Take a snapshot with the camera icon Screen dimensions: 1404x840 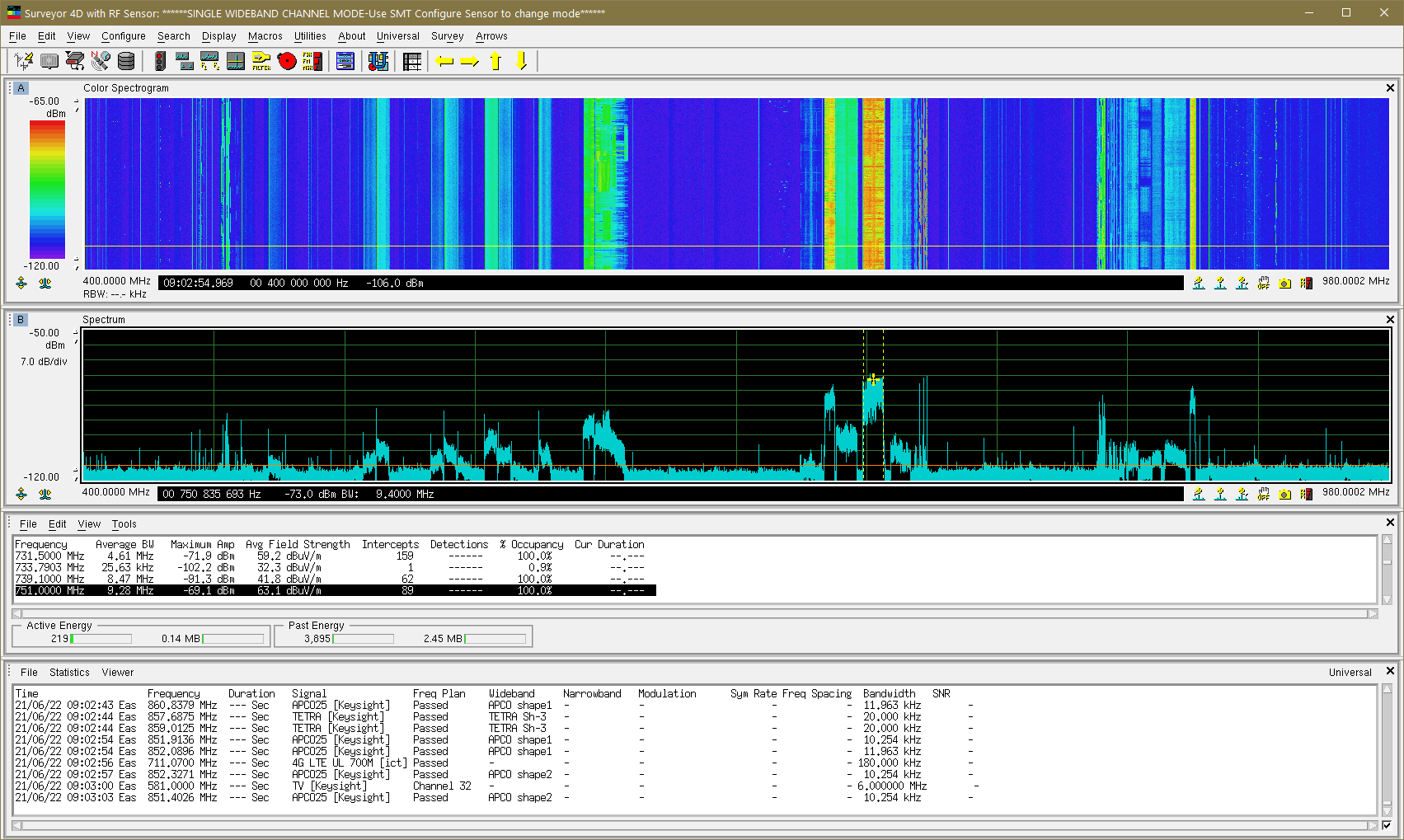(x=1284, y=283)
